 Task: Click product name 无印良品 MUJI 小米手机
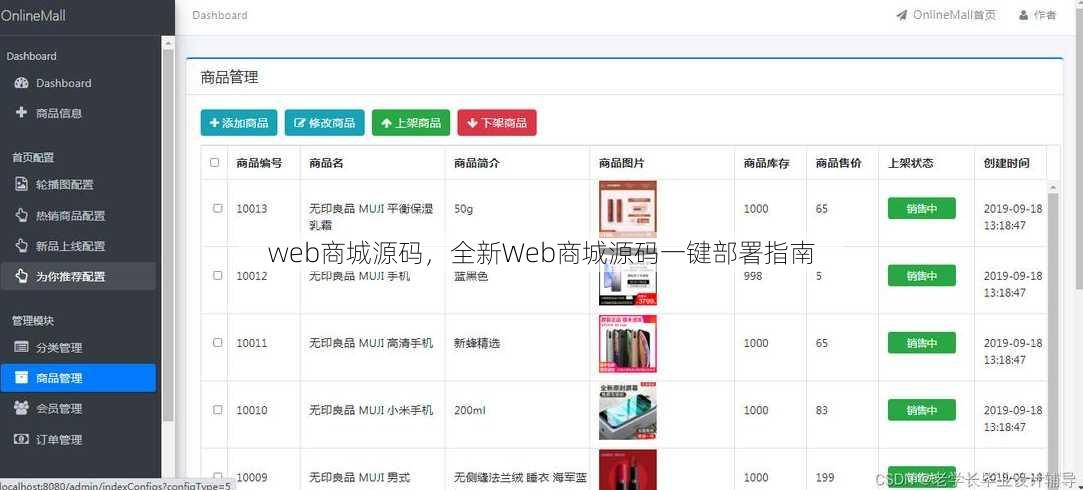371,410
